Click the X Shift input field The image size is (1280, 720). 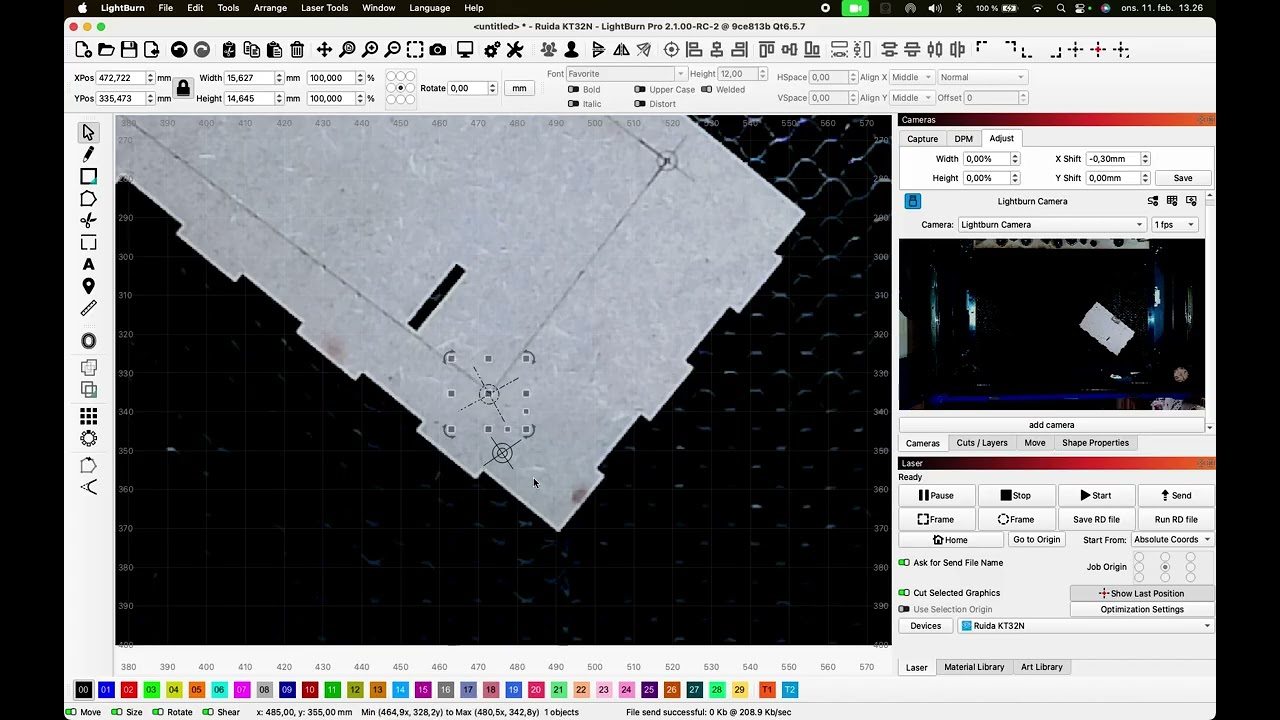point(1112,159)
